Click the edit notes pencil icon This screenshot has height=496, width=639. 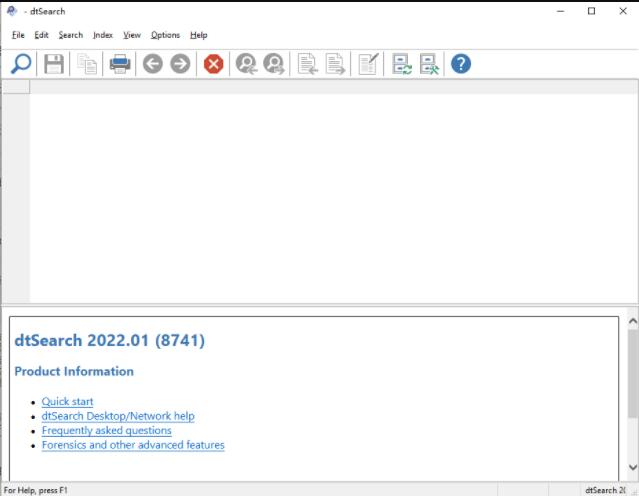368,64
